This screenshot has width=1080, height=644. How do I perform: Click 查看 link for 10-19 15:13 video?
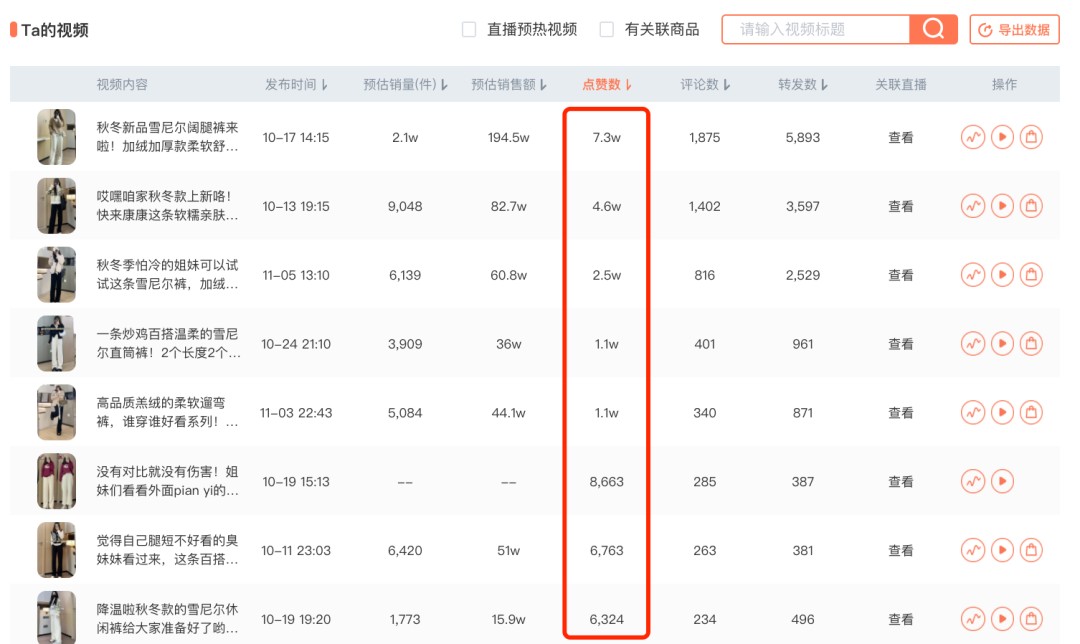point(900,481)
